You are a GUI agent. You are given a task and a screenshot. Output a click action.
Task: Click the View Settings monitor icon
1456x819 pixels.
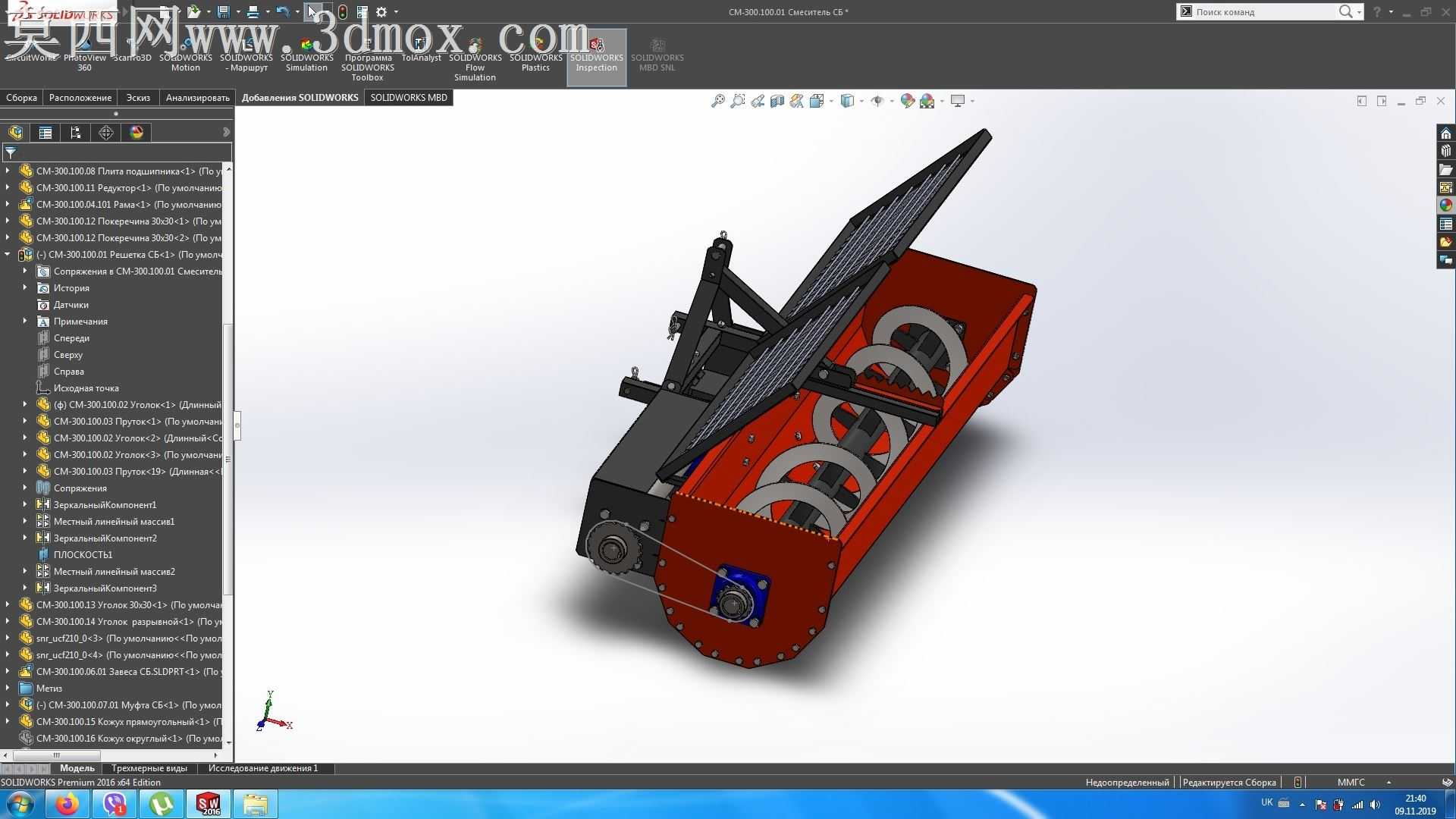958,101
